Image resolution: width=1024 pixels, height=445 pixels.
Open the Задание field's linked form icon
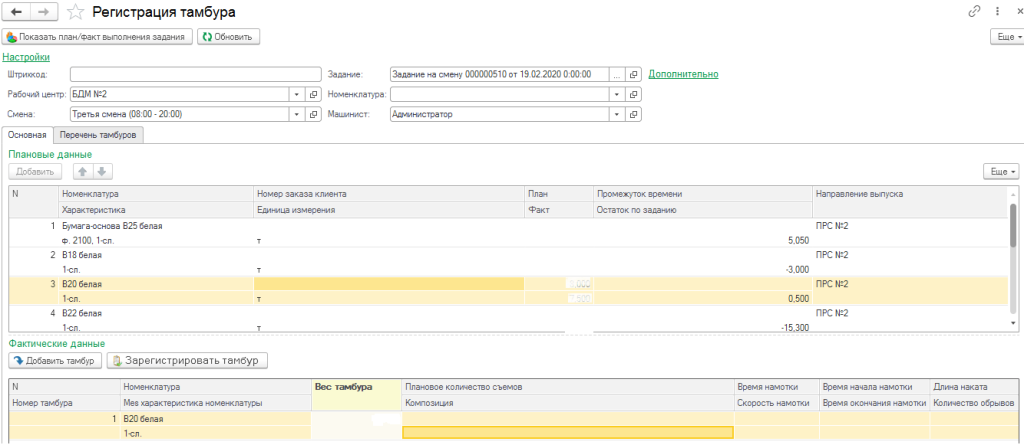point(633,74)
